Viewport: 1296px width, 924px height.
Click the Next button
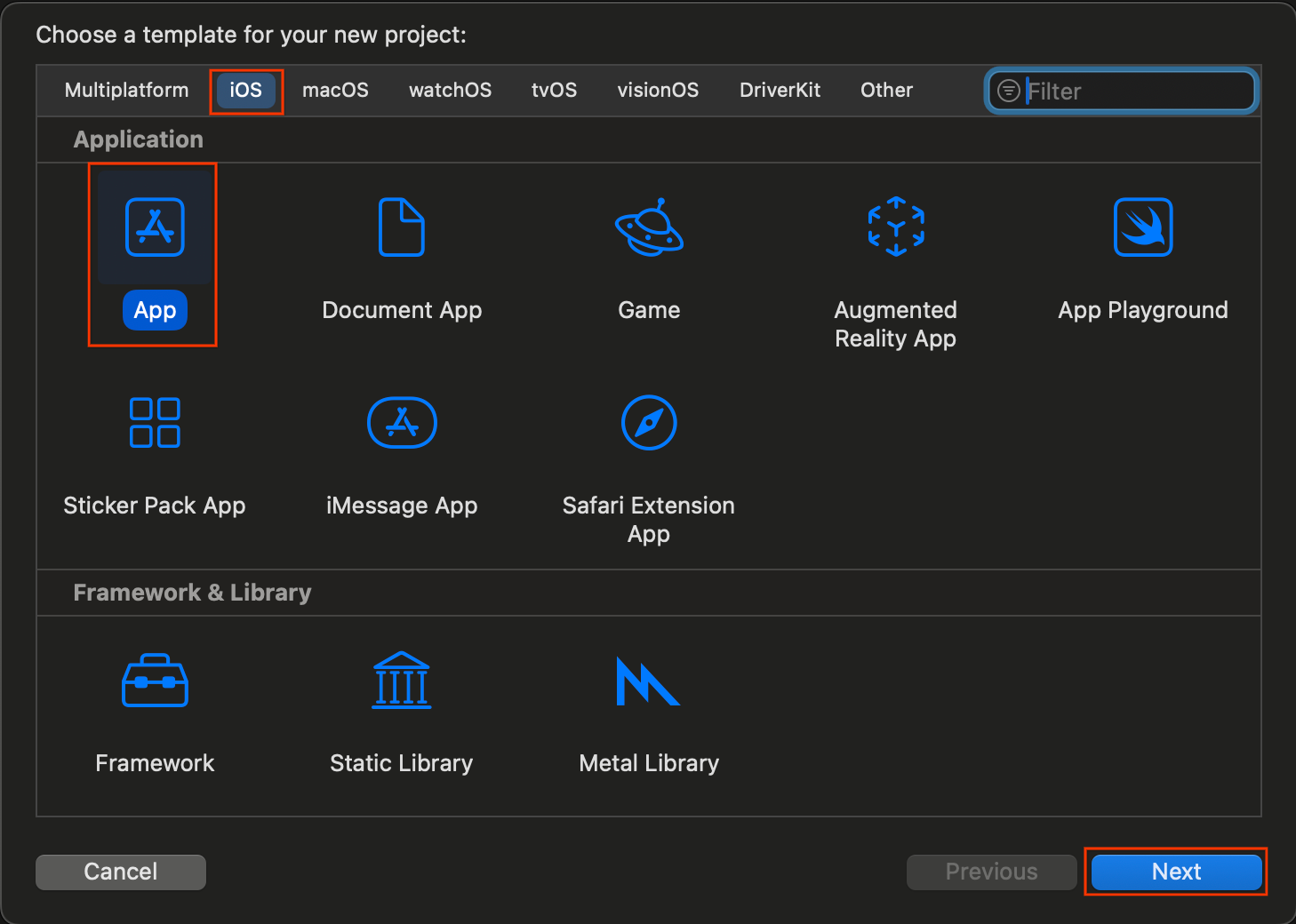1175,872
